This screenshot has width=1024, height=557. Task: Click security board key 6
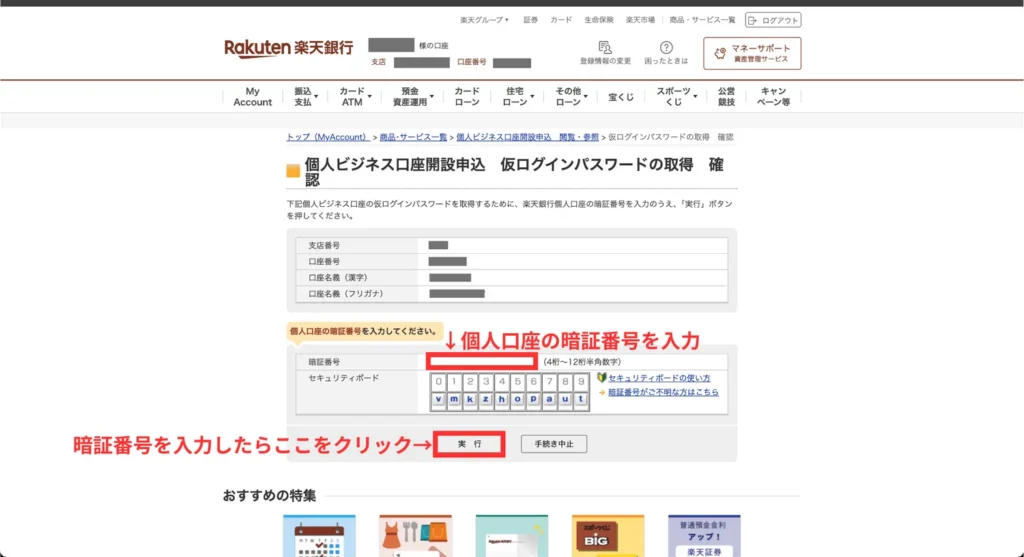coord(534,381)
